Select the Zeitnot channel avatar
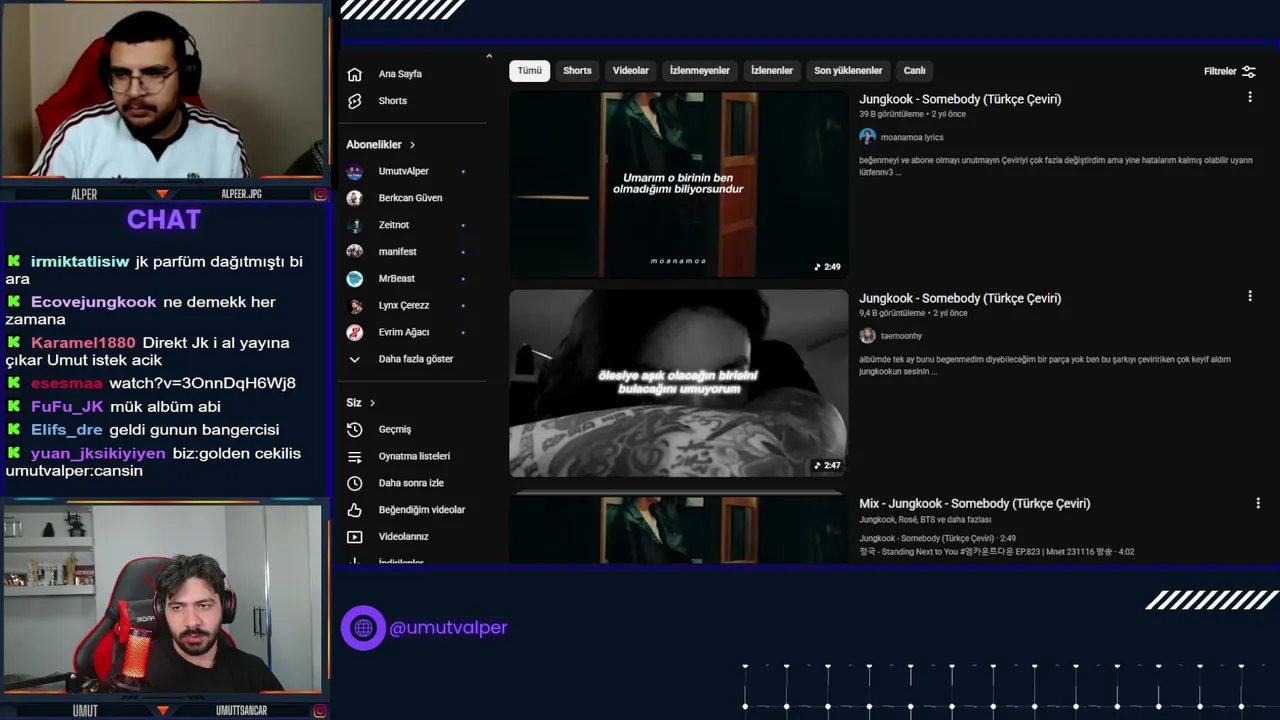1280x720 pixels. pyautogui.click(x=354, y=225)
